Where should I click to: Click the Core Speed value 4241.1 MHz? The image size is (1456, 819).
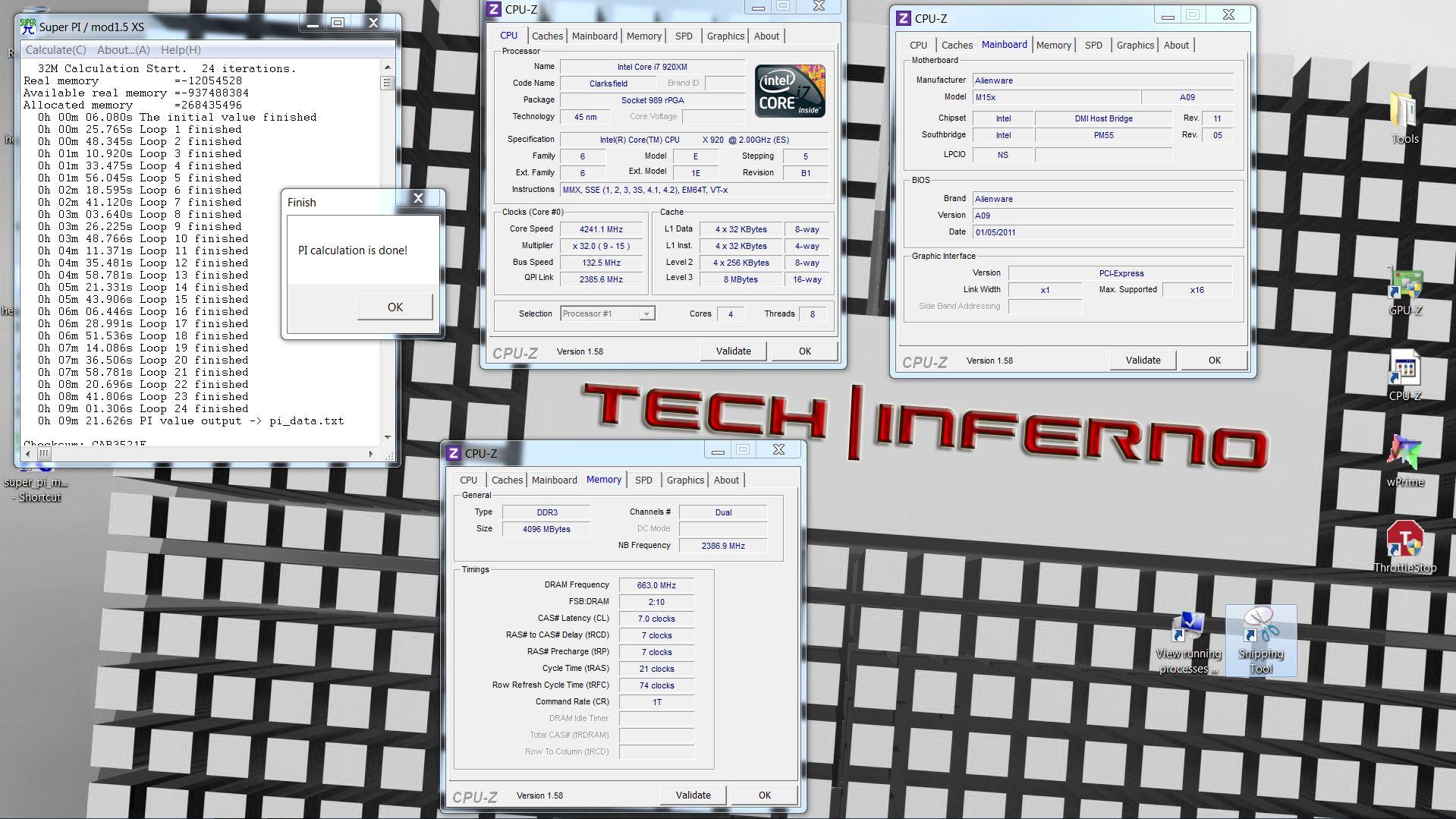point(601,229)
